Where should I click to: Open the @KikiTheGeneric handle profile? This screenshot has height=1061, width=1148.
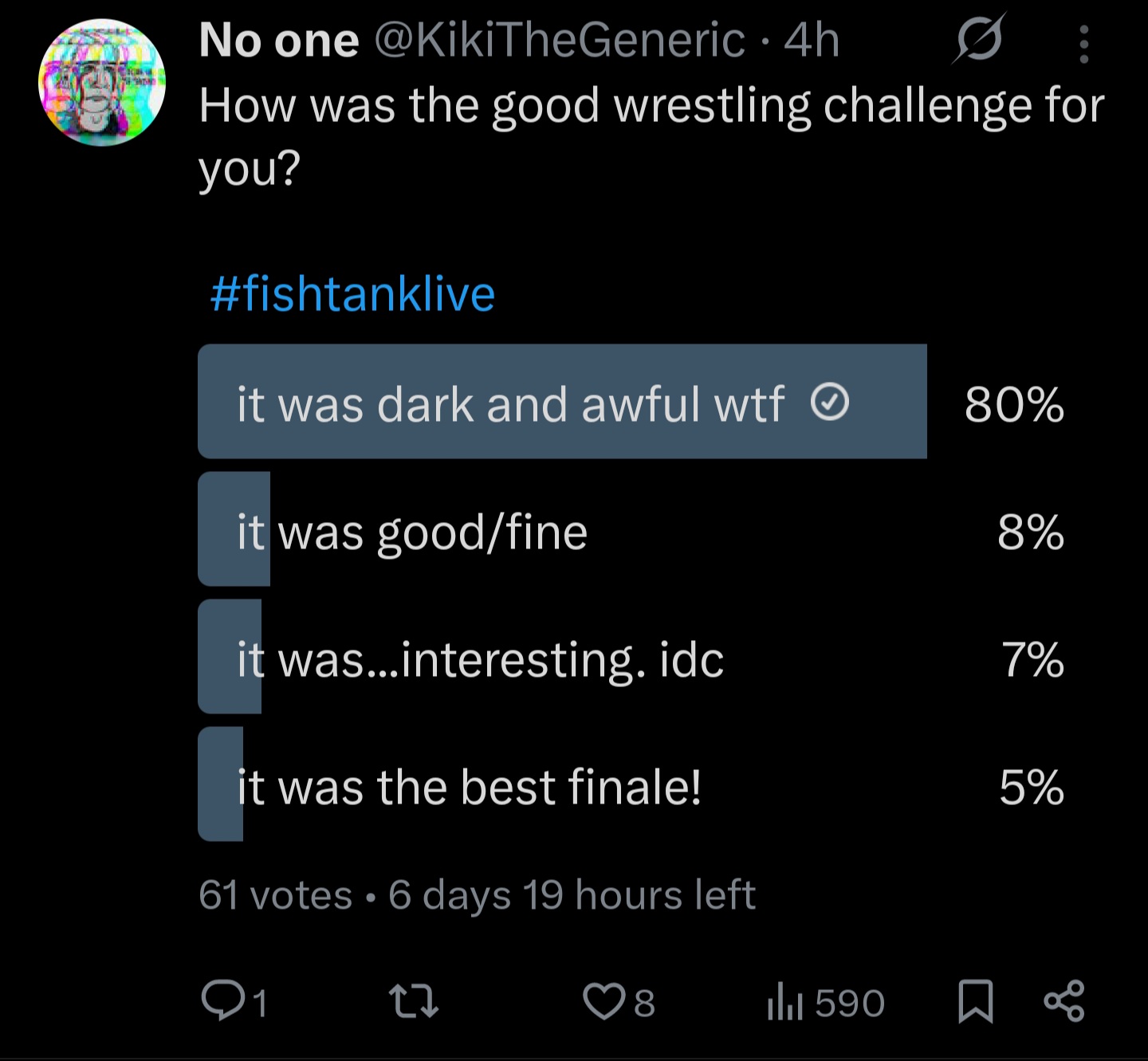[560, 40]
